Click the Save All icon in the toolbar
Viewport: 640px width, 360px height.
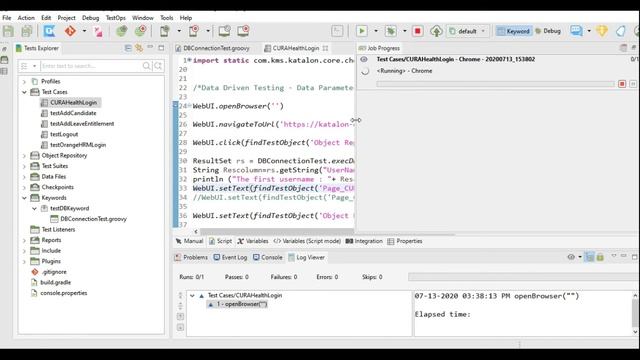coord(27,31)
